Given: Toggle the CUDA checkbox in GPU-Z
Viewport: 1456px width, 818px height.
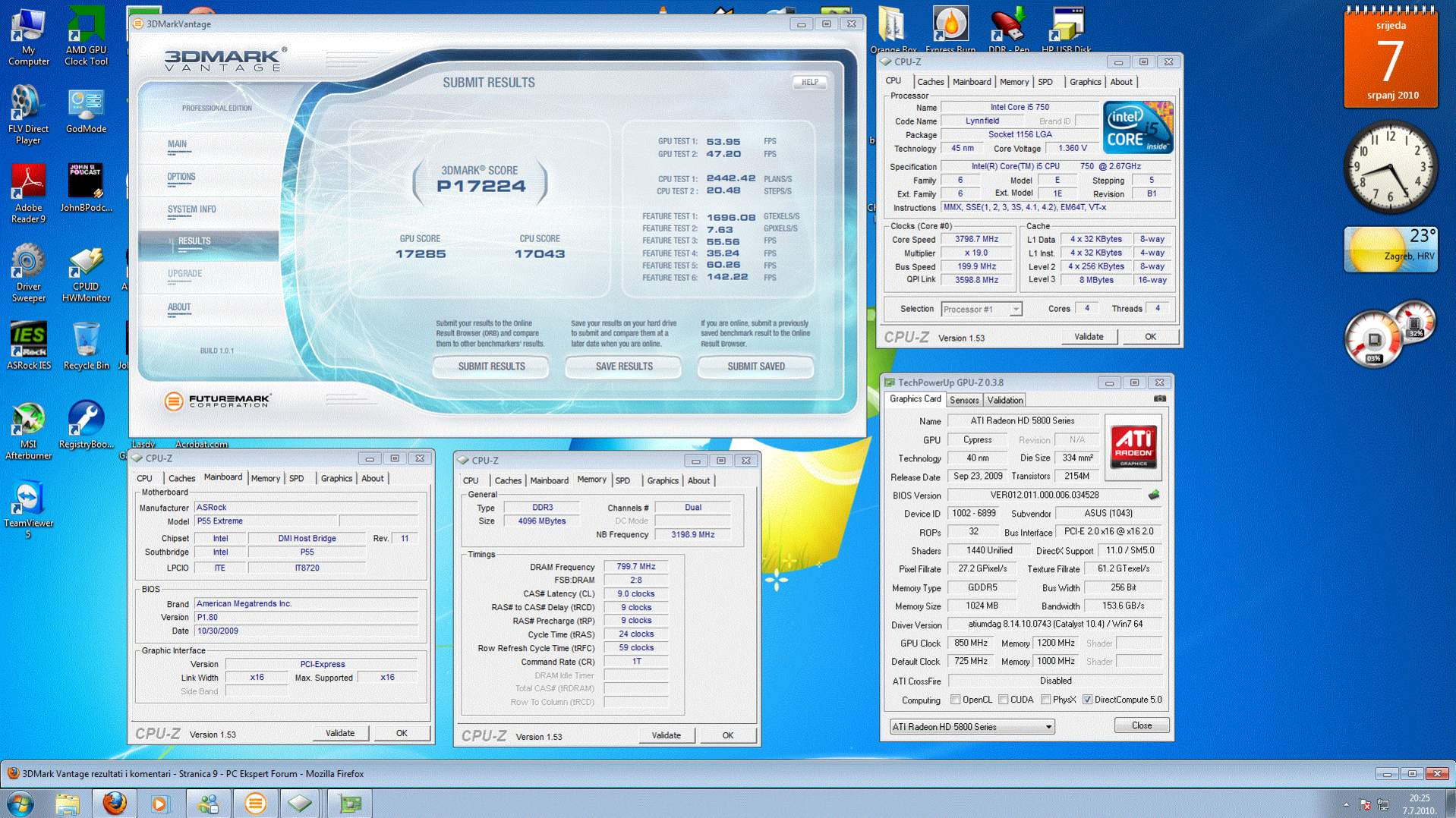Looking at the screenshot, I should [1004, 700].
